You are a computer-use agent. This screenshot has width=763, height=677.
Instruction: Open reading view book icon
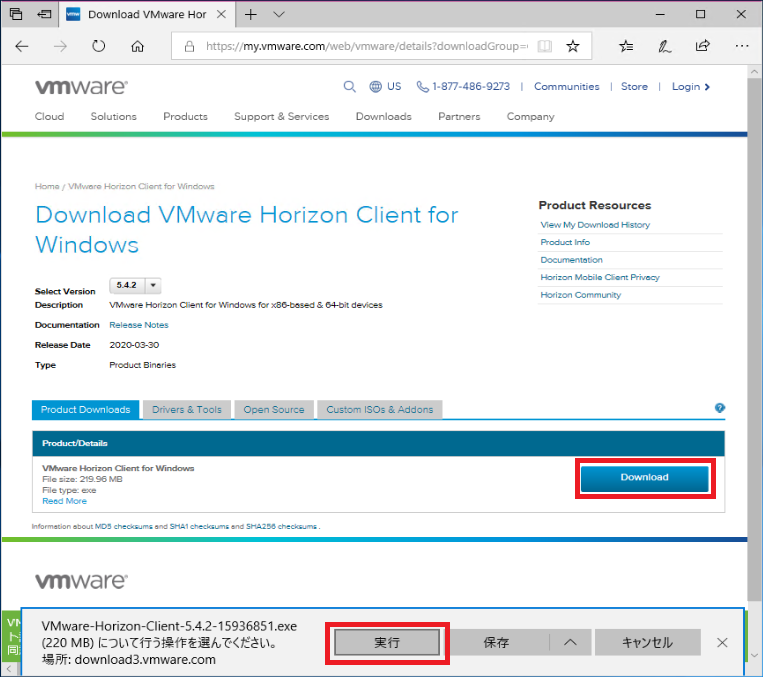tap(545, 46)
